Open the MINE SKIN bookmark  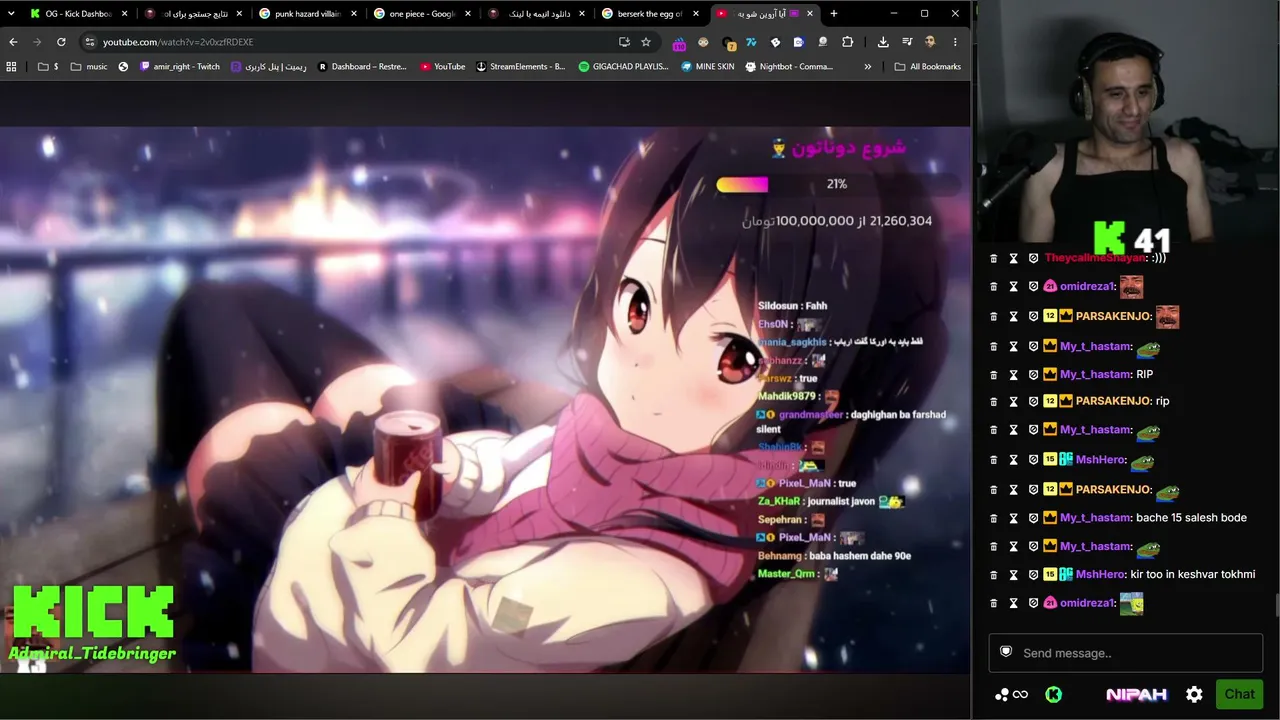pyautogui.click(x=708, y=67)
